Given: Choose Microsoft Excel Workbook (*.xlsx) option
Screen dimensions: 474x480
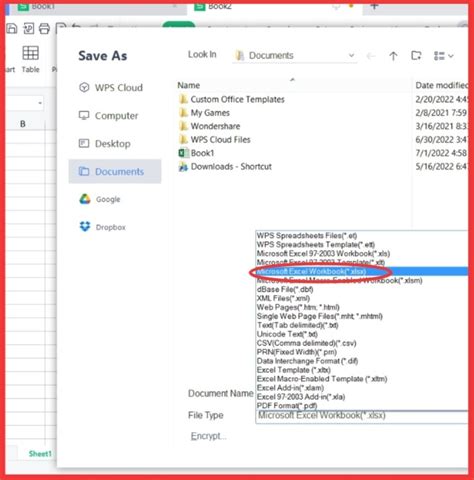Looking at the screenshot, I should pos(362,271).
